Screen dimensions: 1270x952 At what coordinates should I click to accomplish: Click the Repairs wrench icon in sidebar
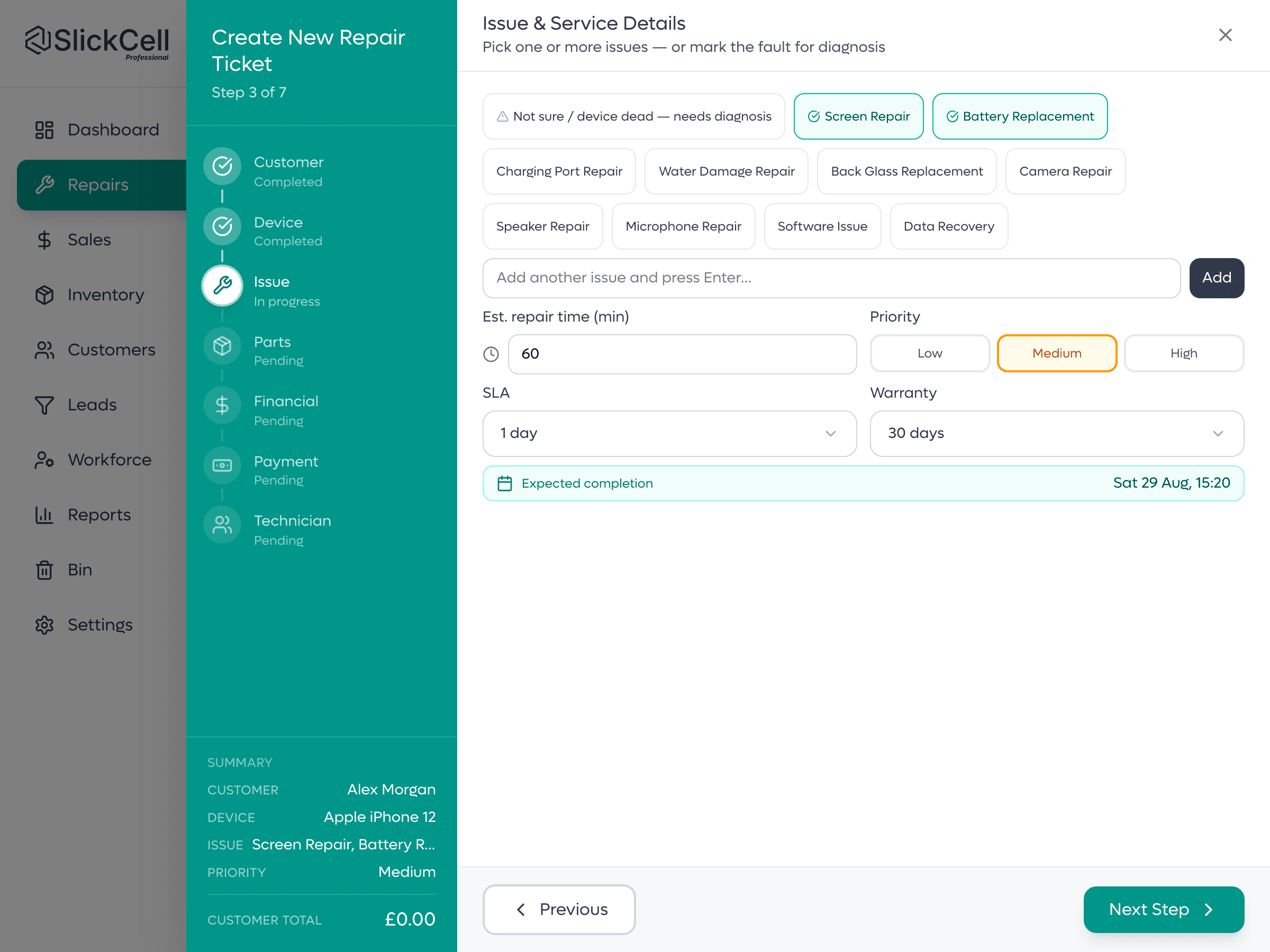(x=44, y=185)
